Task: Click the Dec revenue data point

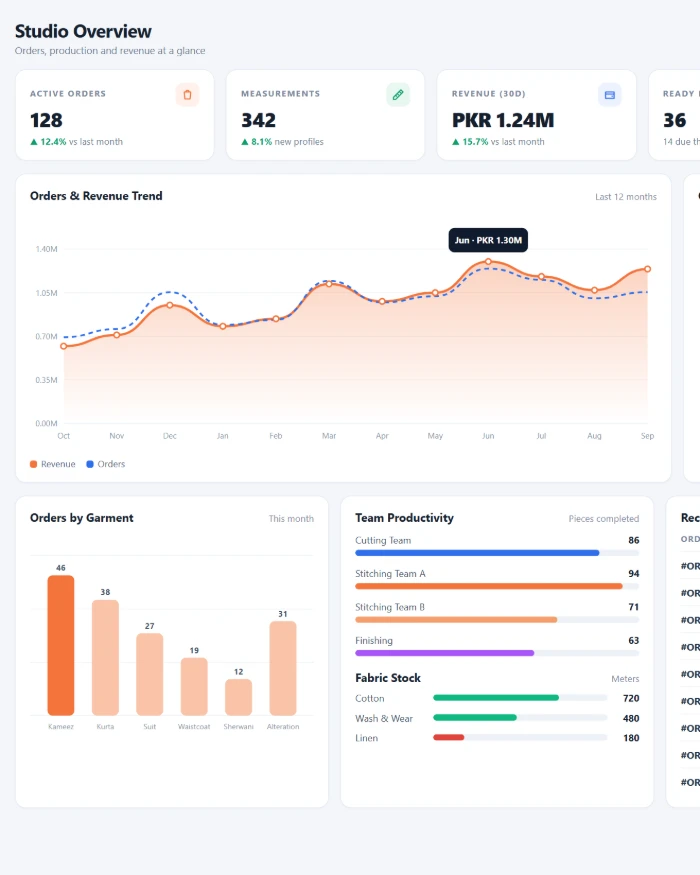Action: click(170, 305)
